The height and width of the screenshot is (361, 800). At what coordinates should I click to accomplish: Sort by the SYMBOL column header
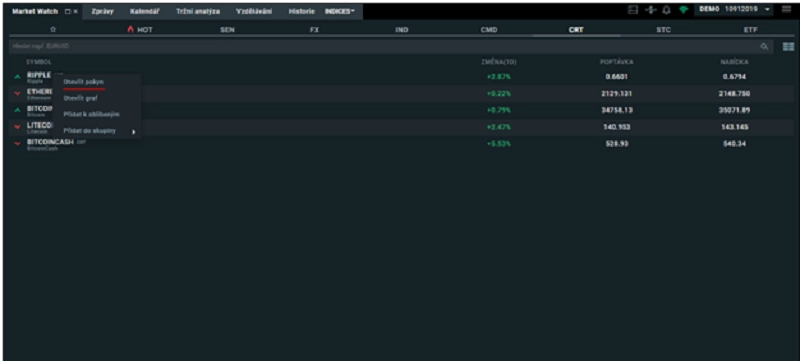[x=39, y=62]
